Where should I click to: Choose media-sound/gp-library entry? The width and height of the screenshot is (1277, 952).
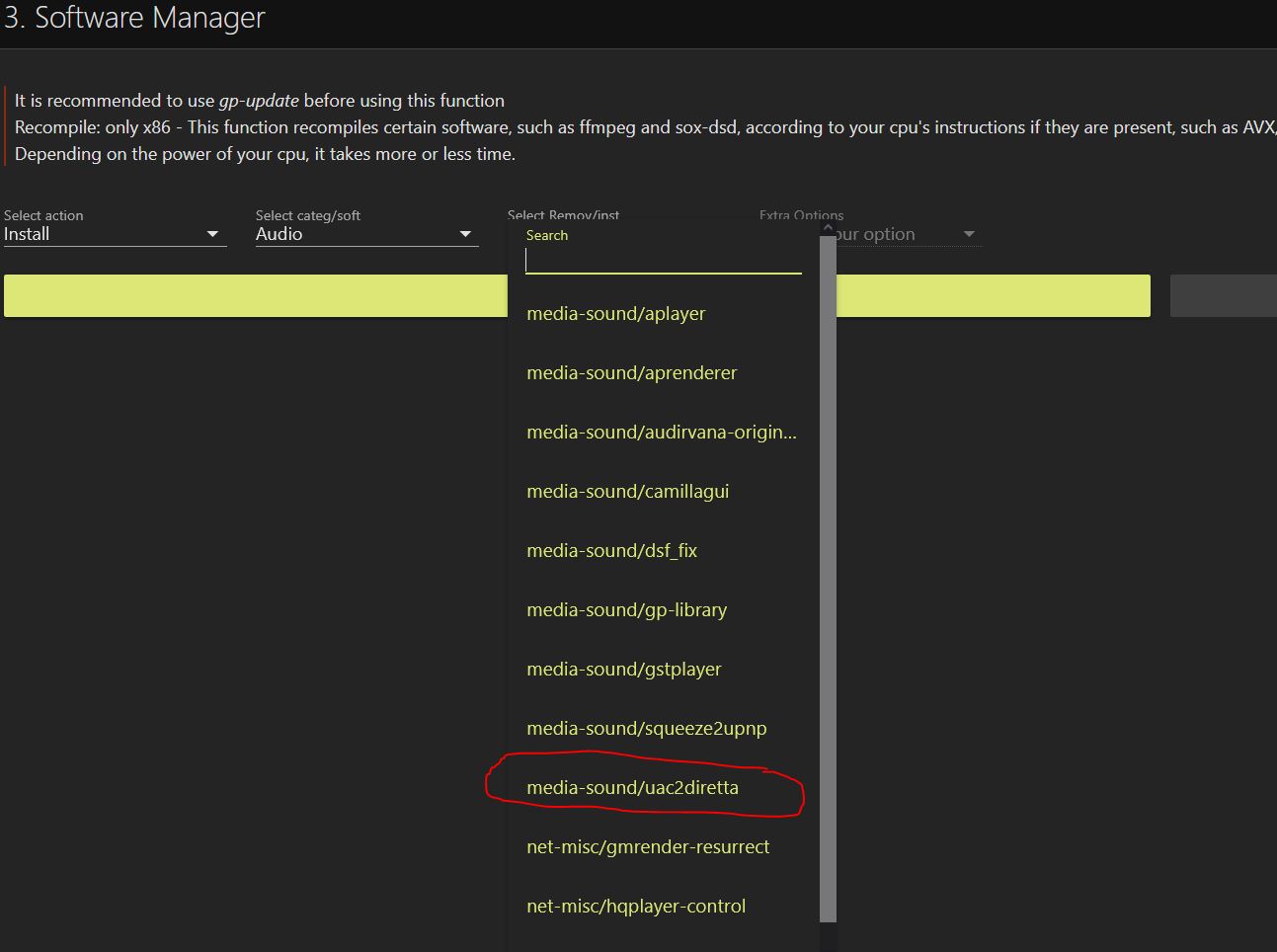pos(663,610)
